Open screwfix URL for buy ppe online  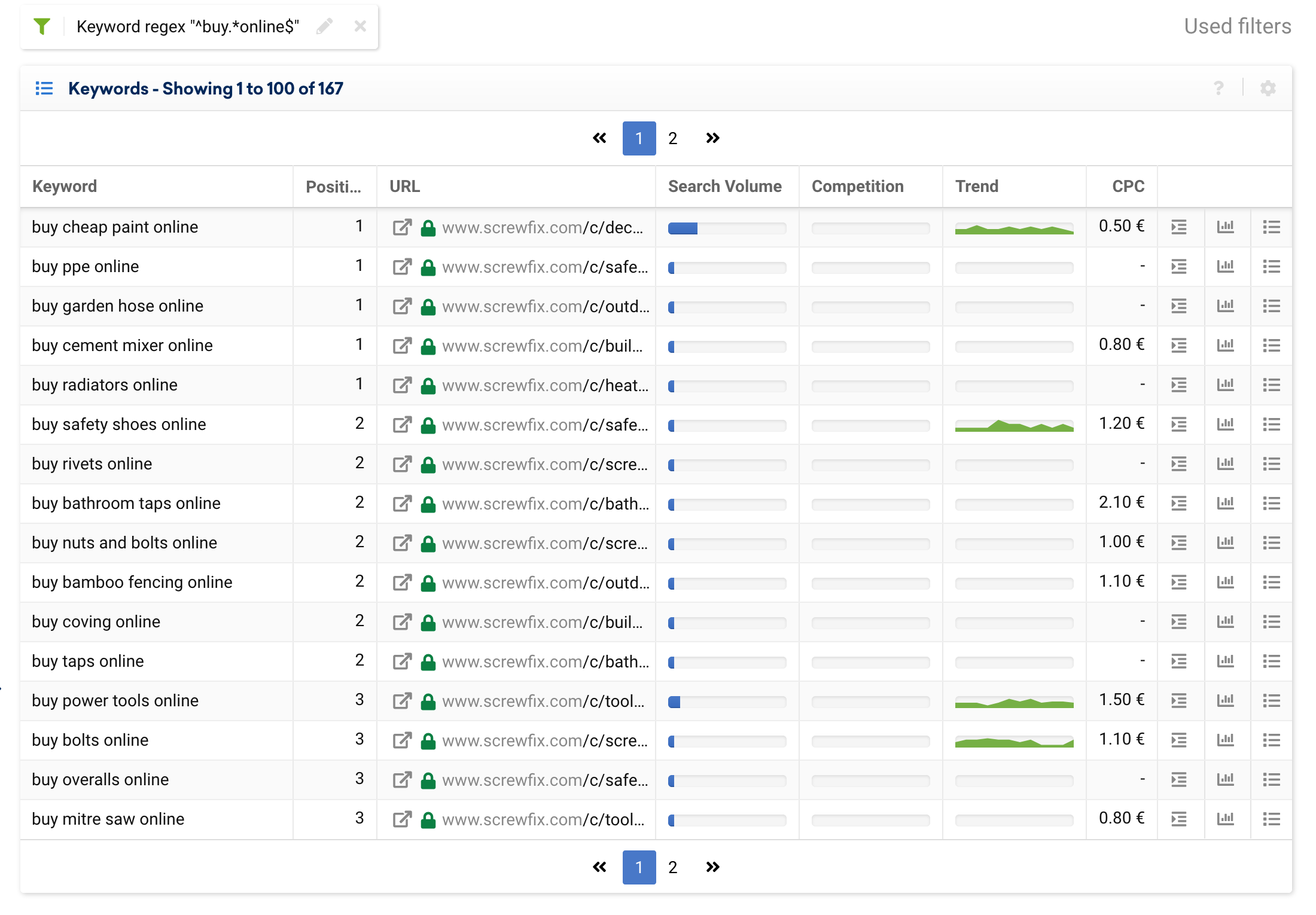tap(545, 267)
